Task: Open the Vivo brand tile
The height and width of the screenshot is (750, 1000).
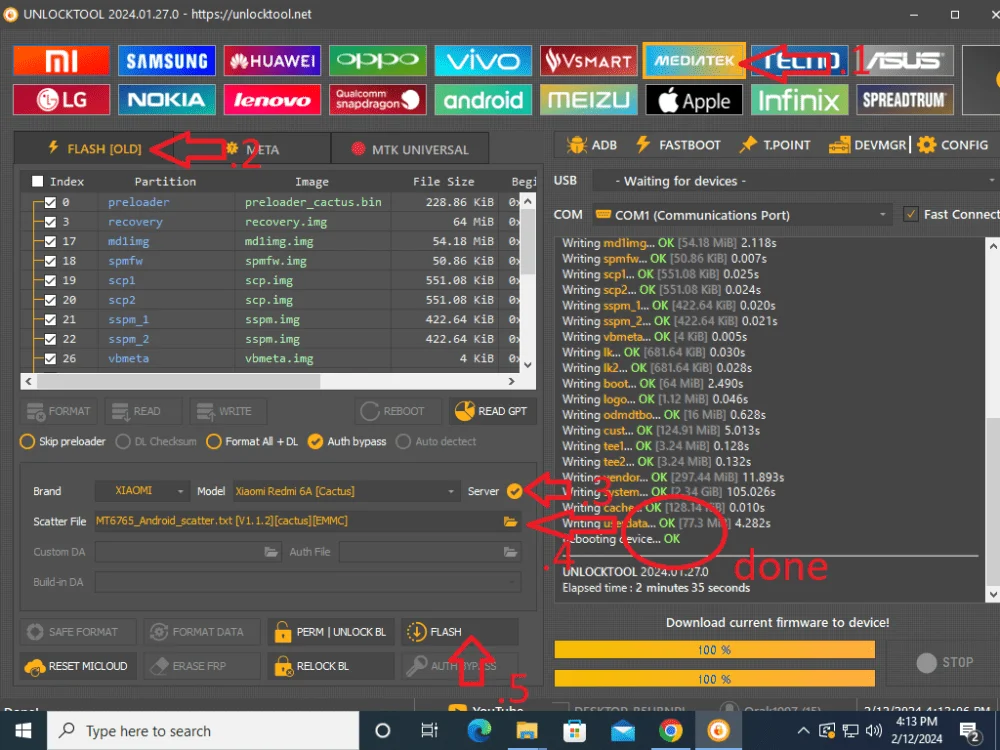Action: [x=483, y=61]
